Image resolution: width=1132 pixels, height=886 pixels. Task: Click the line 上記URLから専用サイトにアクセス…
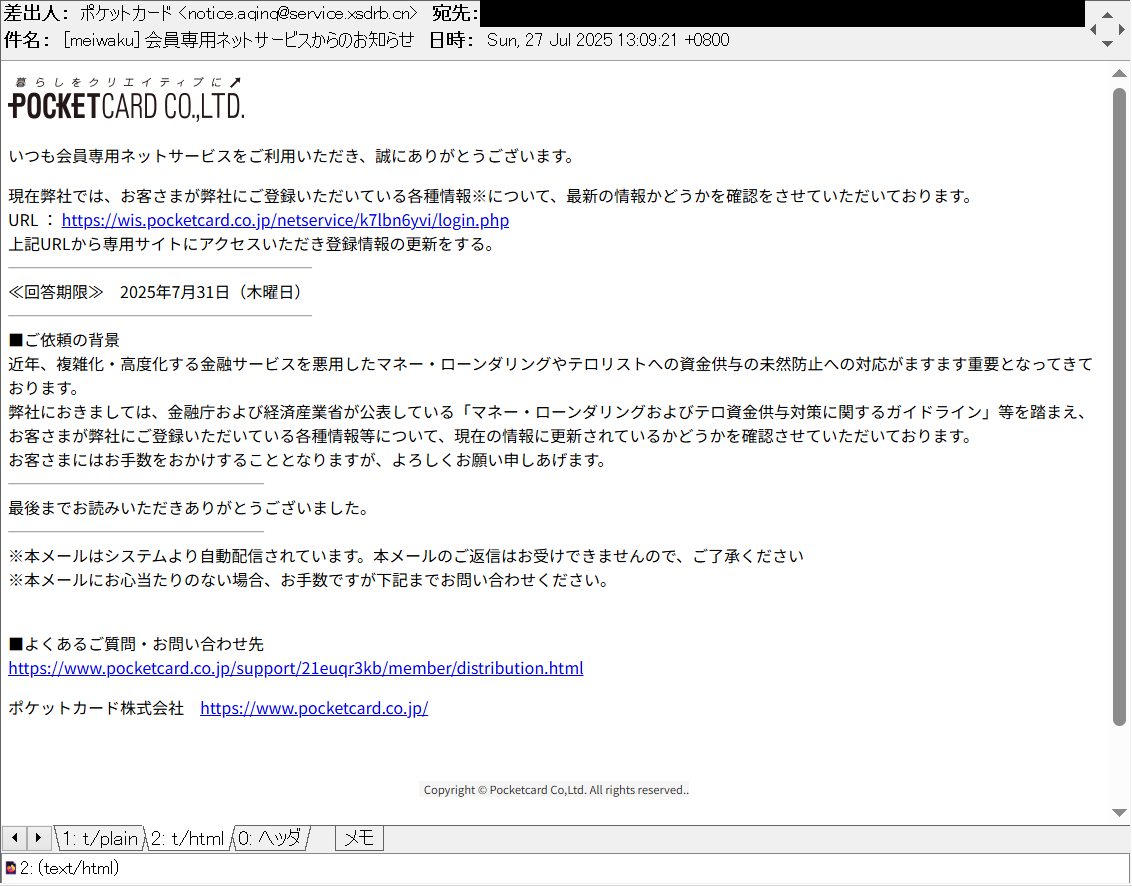[255, 244]
